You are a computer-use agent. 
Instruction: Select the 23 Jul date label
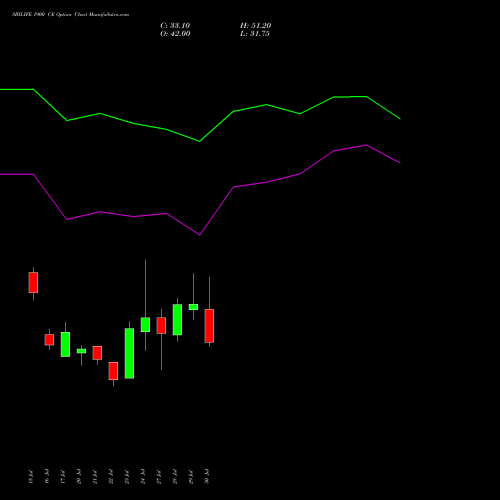click(x=127, y=476)
